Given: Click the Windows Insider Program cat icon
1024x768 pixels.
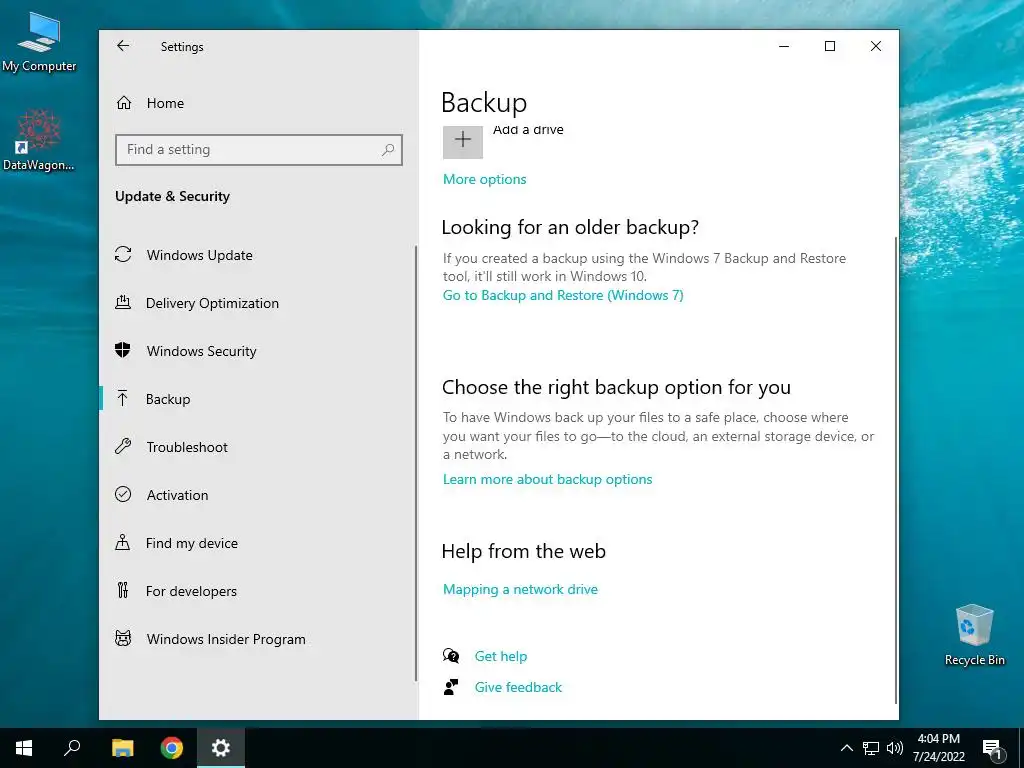Looking at the screenshot, I should point(123,638).
